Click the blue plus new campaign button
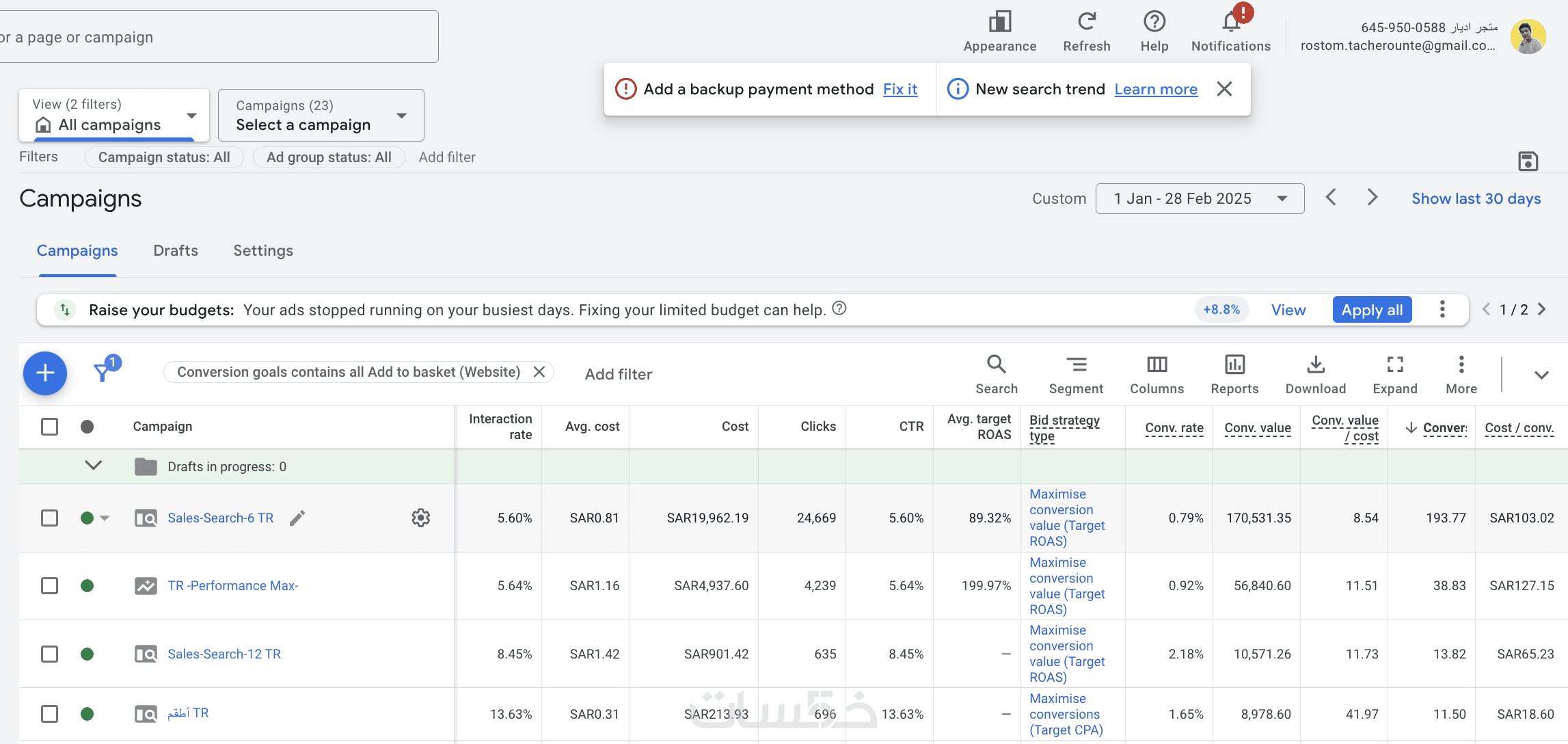 point(45,373)
